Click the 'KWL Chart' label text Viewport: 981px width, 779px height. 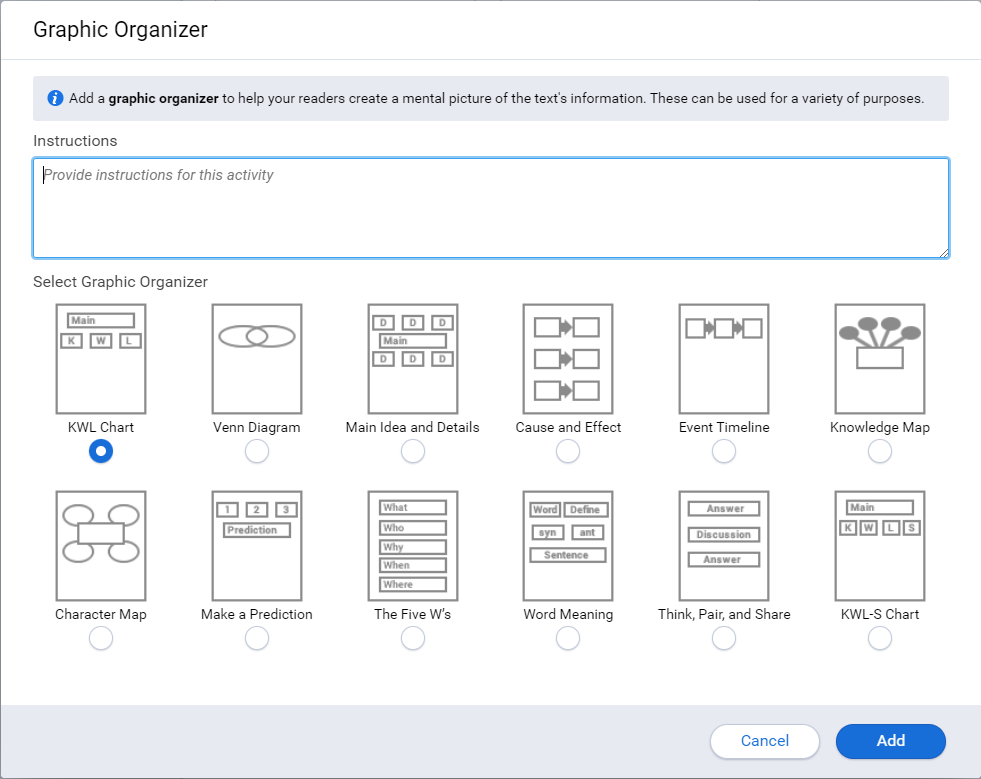(101, 427)
